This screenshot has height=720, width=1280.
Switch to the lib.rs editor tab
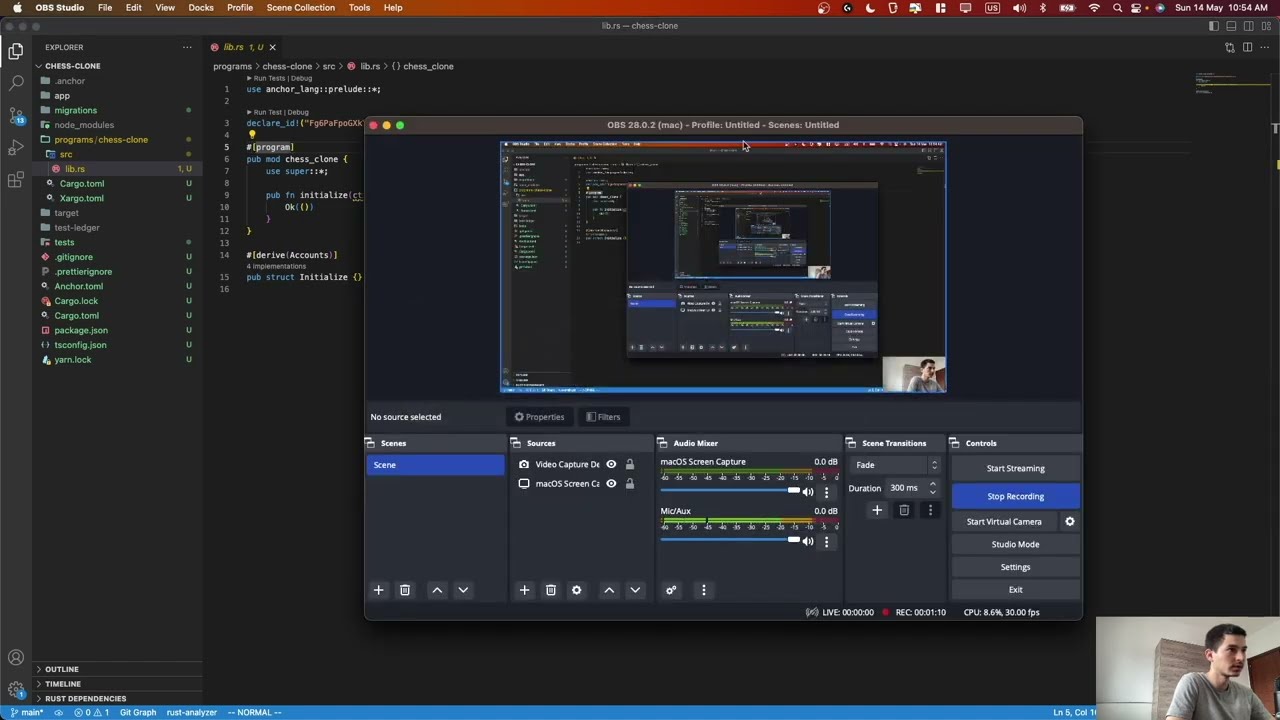pos(243,47)
